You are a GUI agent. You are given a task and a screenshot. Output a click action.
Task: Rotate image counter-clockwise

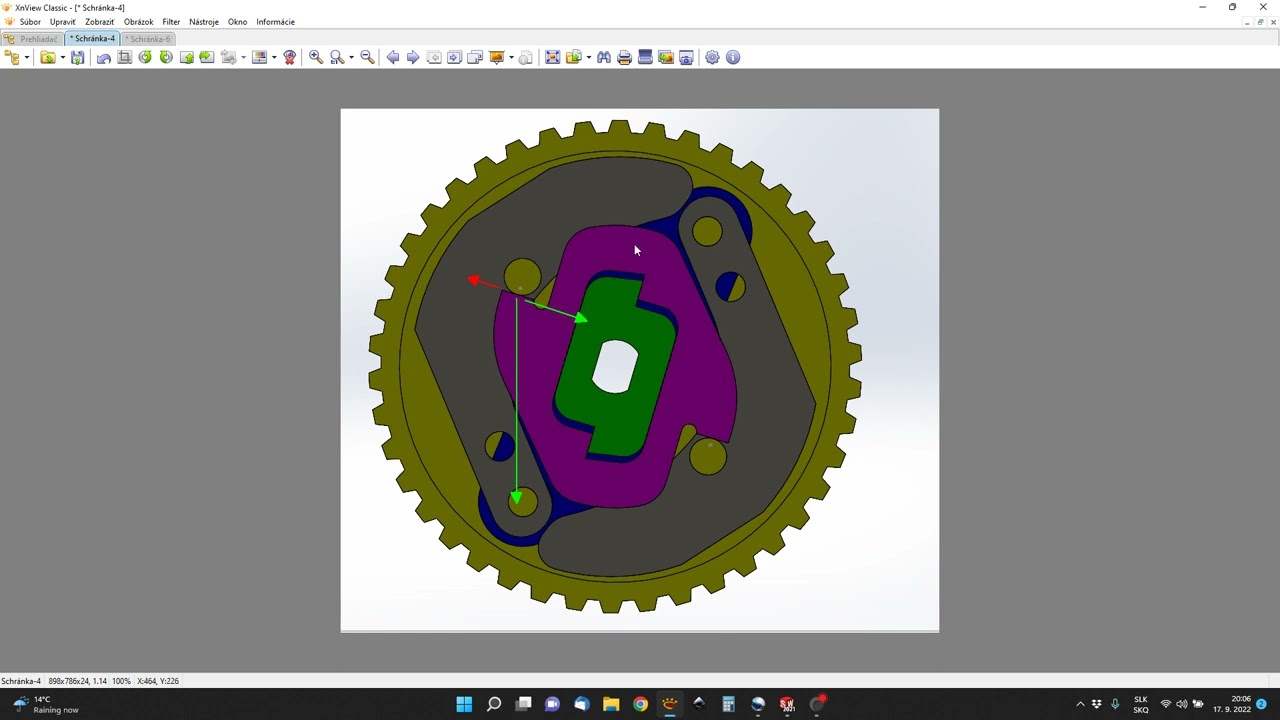coord(145,57)
